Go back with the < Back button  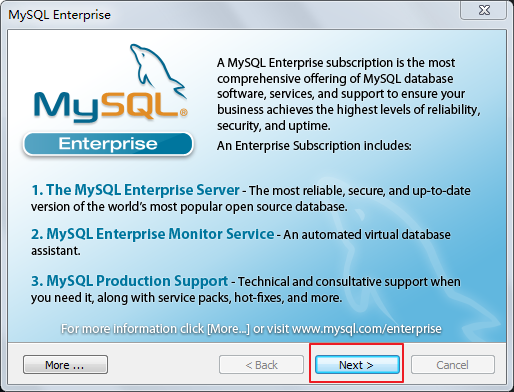pyautogui.click(x=261, y=365)
